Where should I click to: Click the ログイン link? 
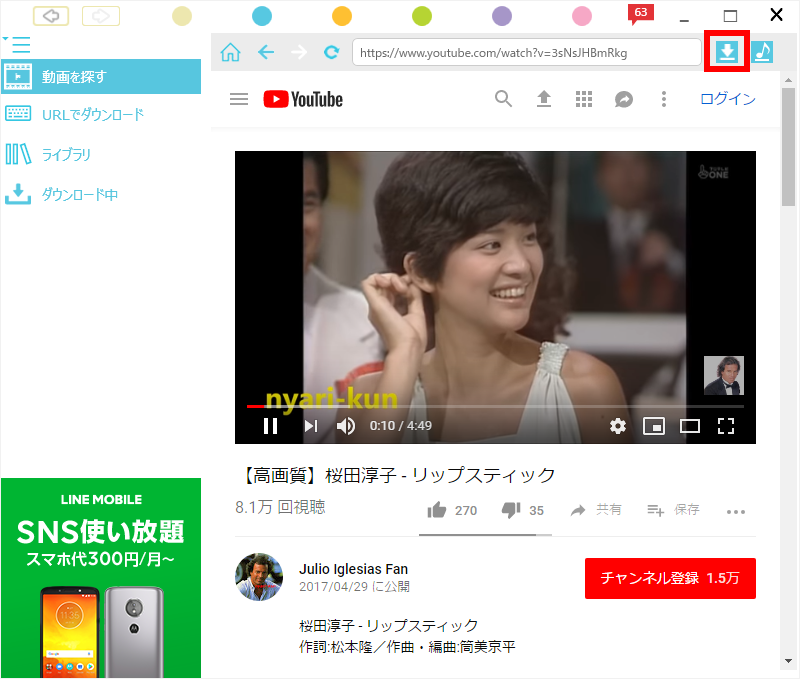coord(728,98)
